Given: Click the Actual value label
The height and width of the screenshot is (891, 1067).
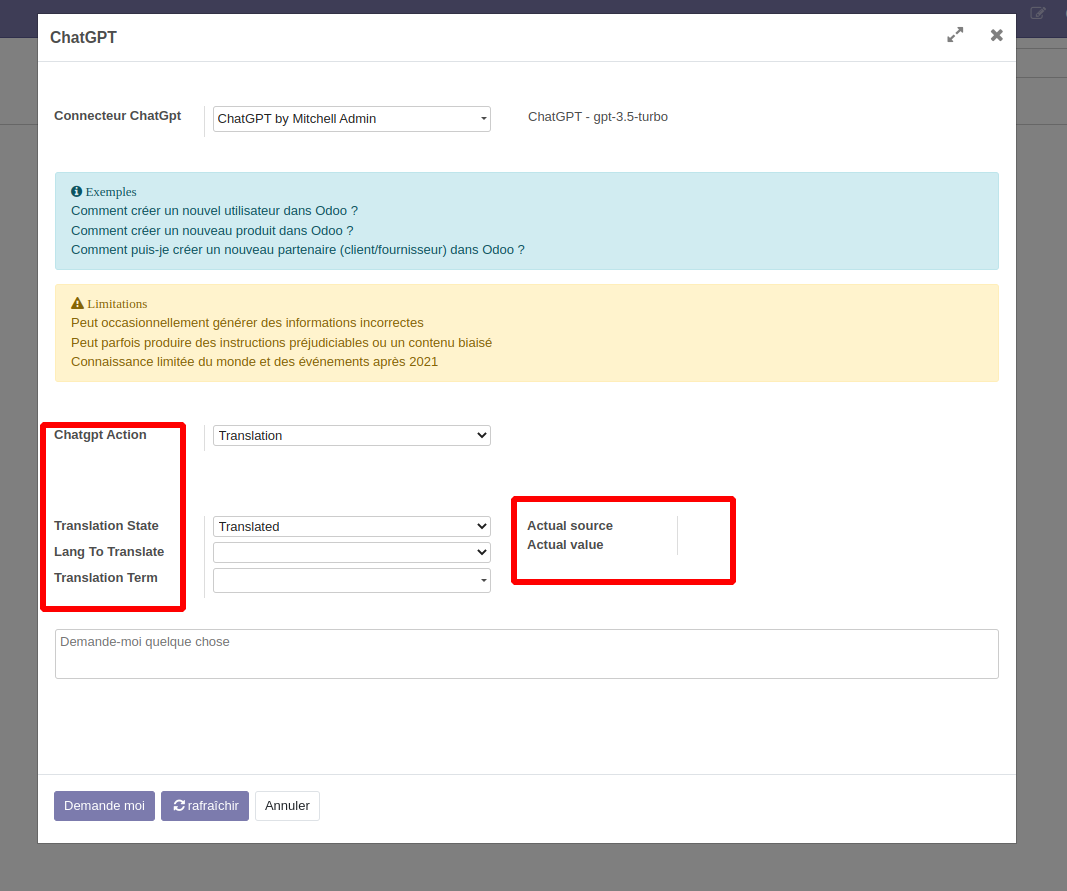Looking at the screenshot, I should coord(565,545).
